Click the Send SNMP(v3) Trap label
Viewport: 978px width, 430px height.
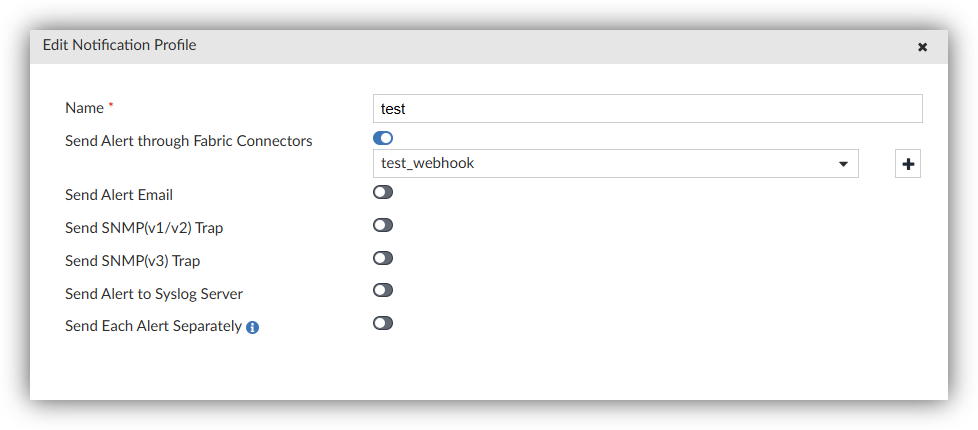point(132,261)
